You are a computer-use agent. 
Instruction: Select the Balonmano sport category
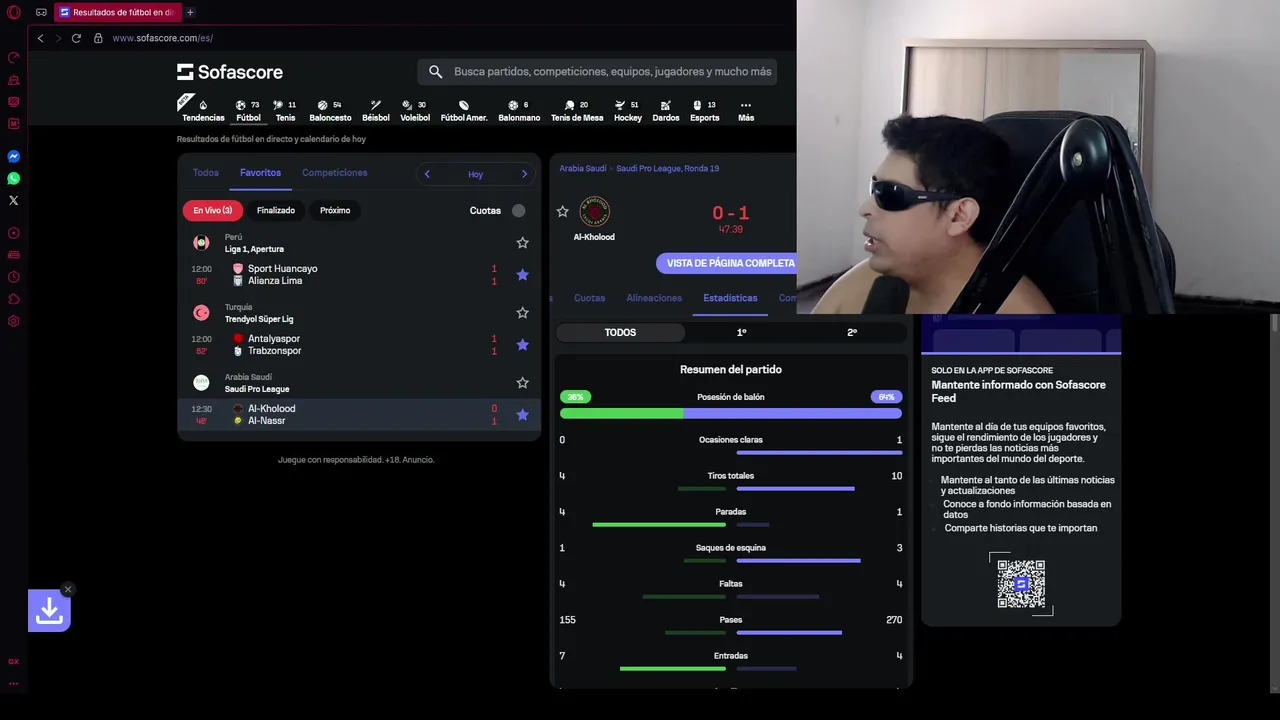pyautogui.click(x=519, y=111)
